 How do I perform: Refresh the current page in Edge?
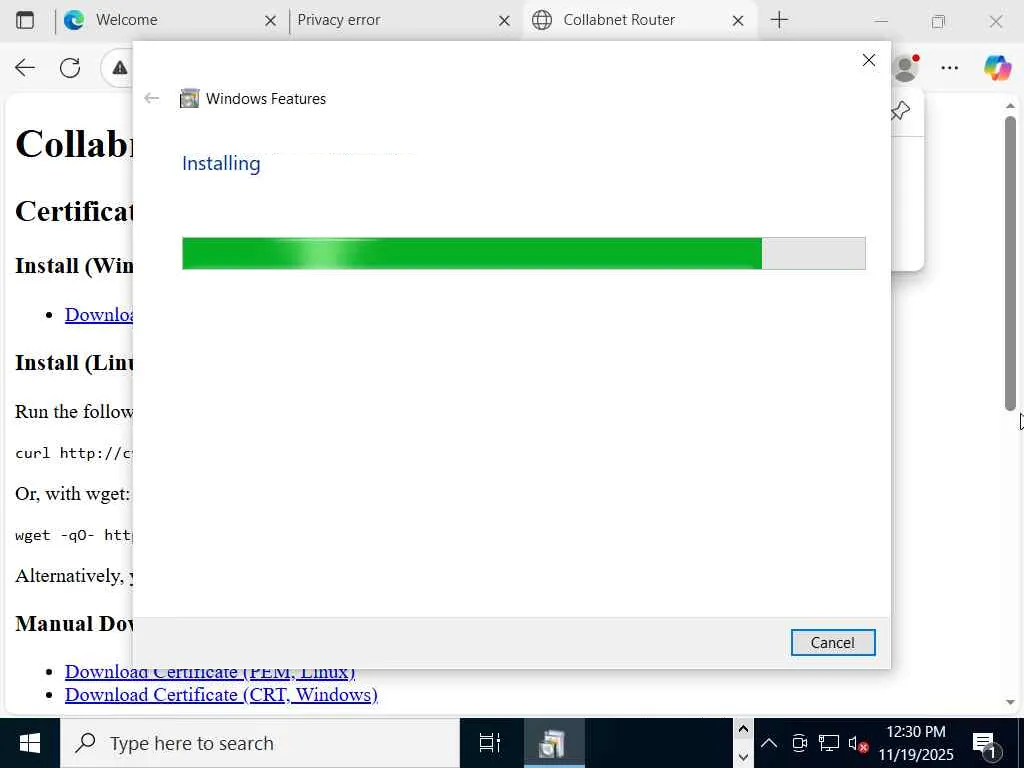70,67
